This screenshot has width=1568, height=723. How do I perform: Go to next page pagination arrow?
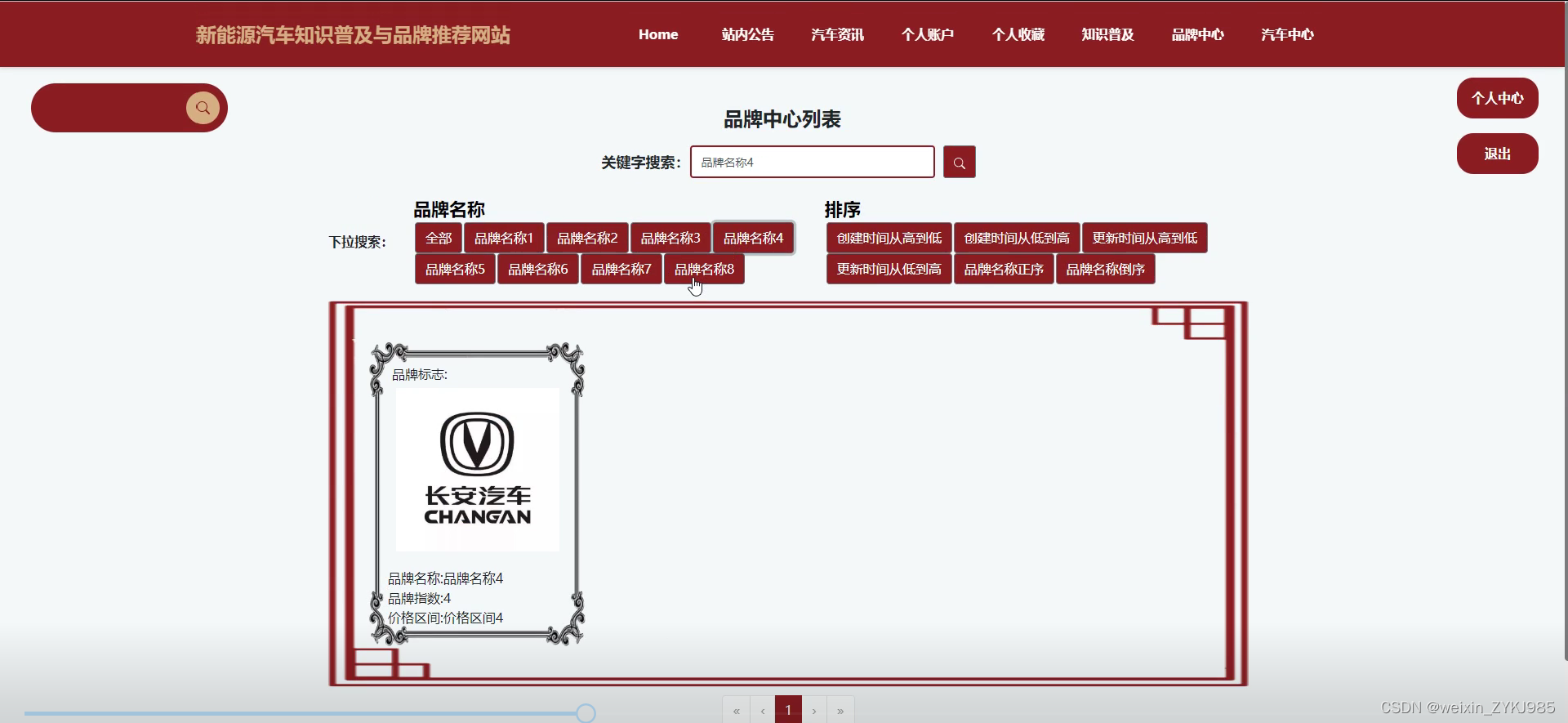click(x=814, y=710)
